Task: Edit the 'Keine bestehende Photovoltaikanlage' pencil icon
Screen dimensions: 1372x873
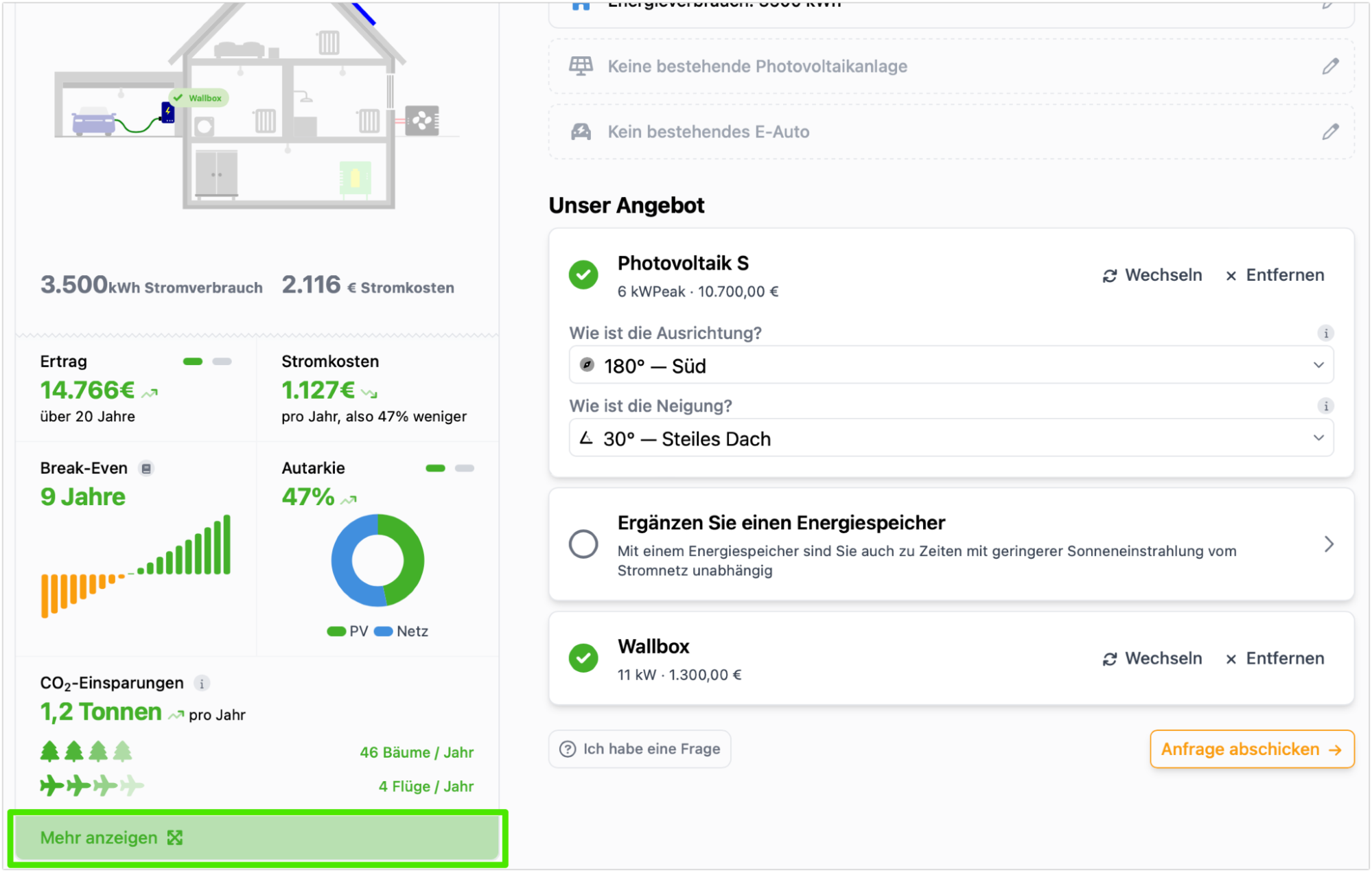Action: coord(1330,67)
